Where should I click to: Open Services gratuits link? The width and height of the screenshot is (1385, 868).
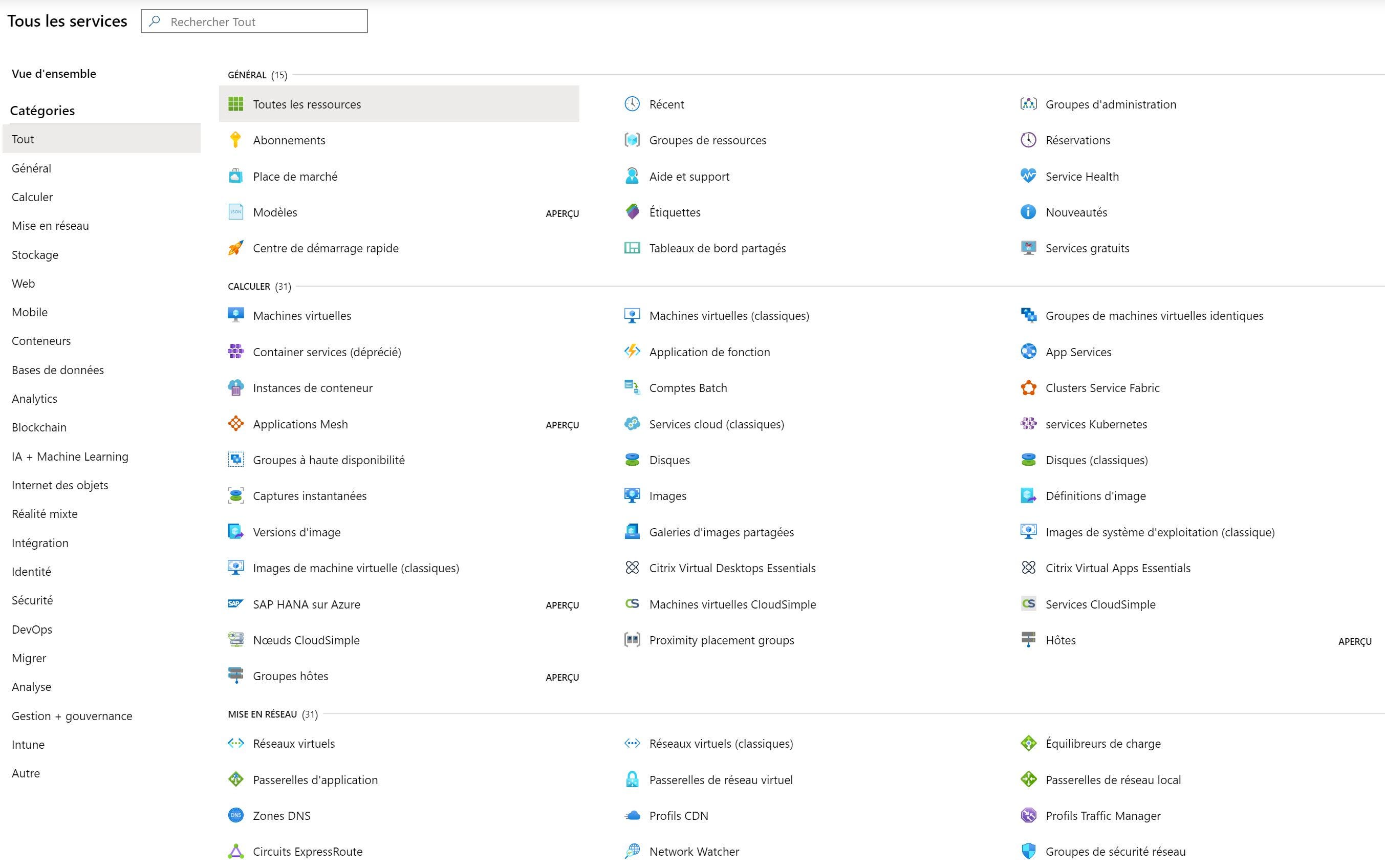tap(1087, 248)
